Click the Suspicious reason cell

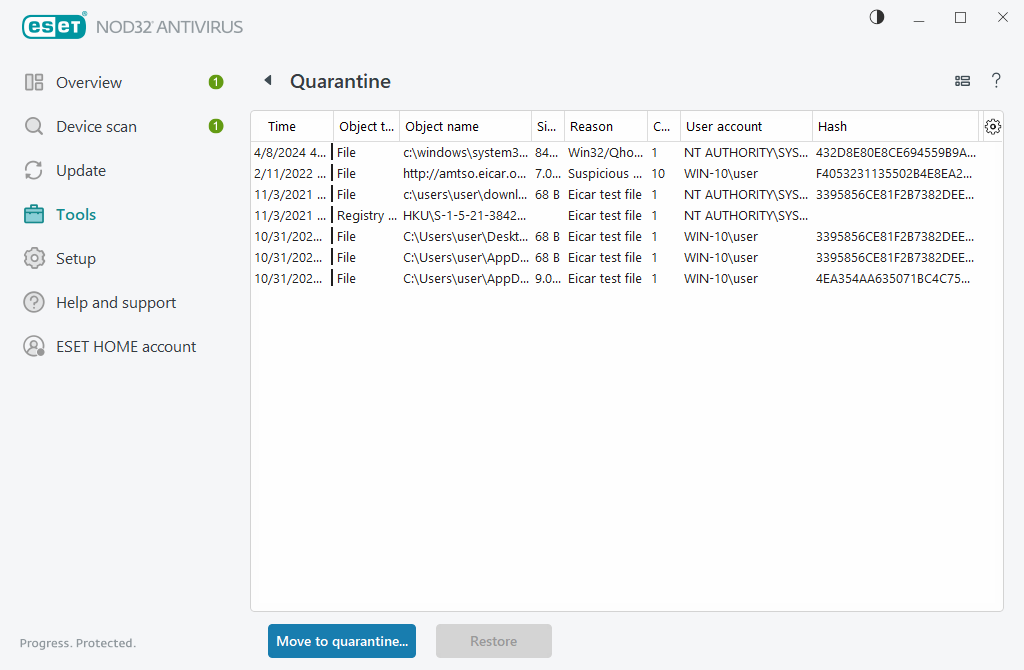coord(605,174)
